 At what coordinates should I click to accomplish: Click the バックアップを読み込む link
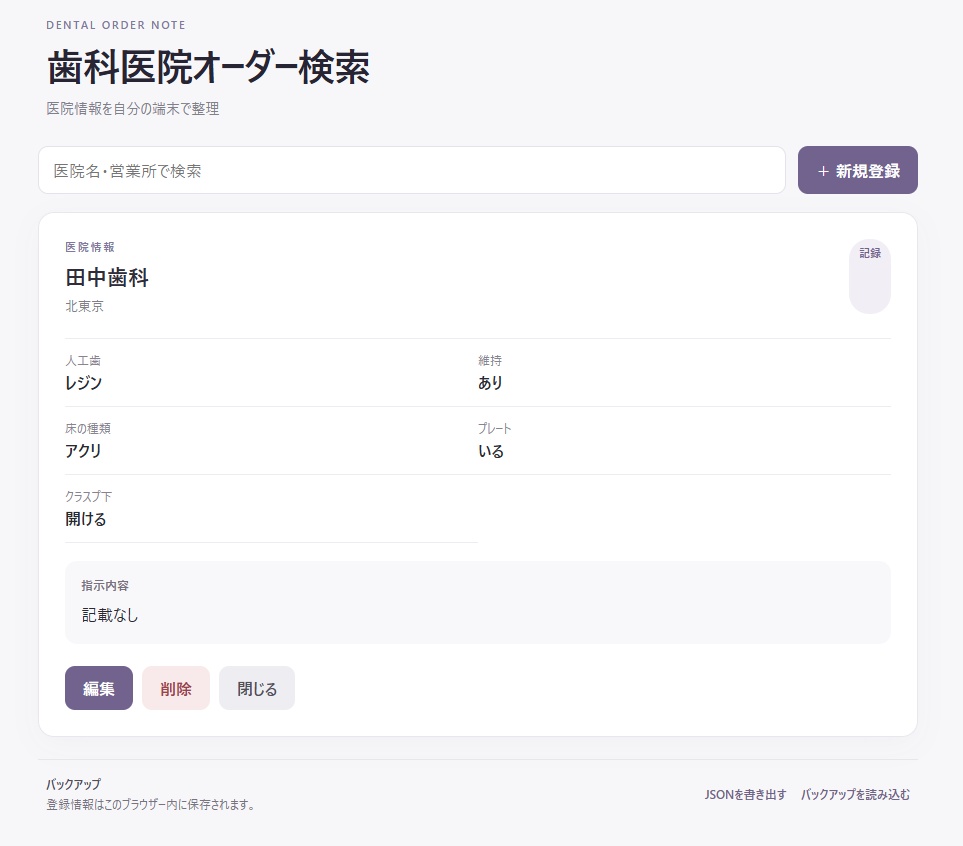(855, 794)
